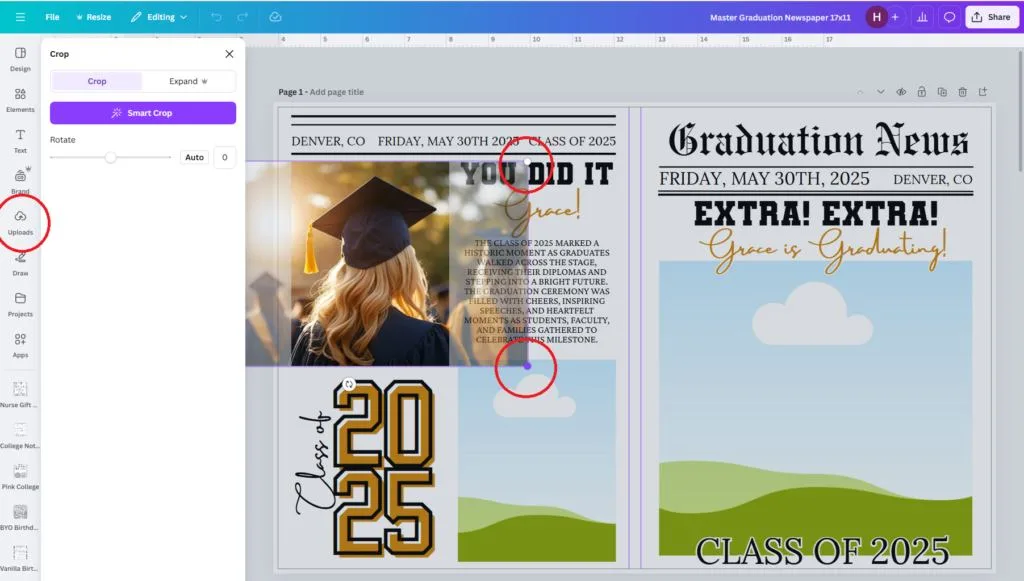The image size is (1024, 581).
Task: Select the Grace is Graduating script text
Action: tap(822, 249)
